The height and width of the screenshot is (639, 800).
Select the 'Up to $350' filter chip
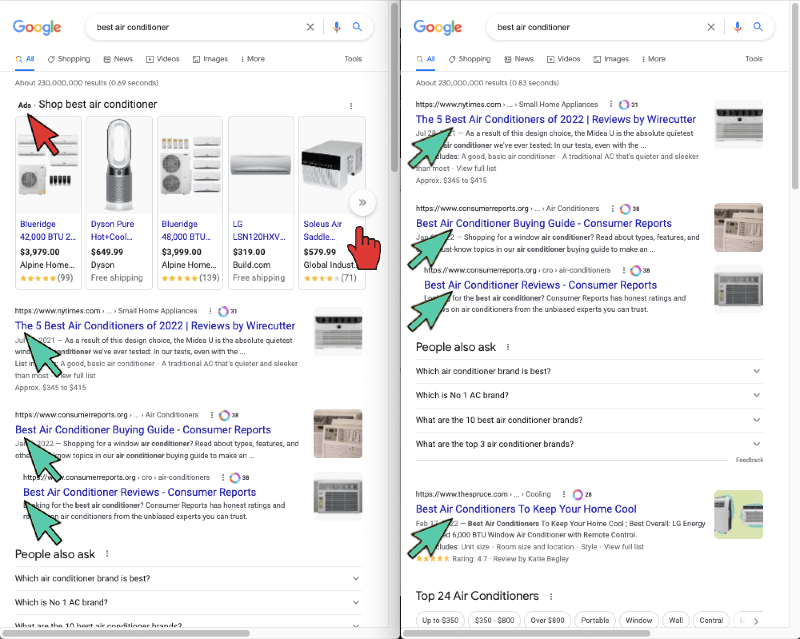440,620
